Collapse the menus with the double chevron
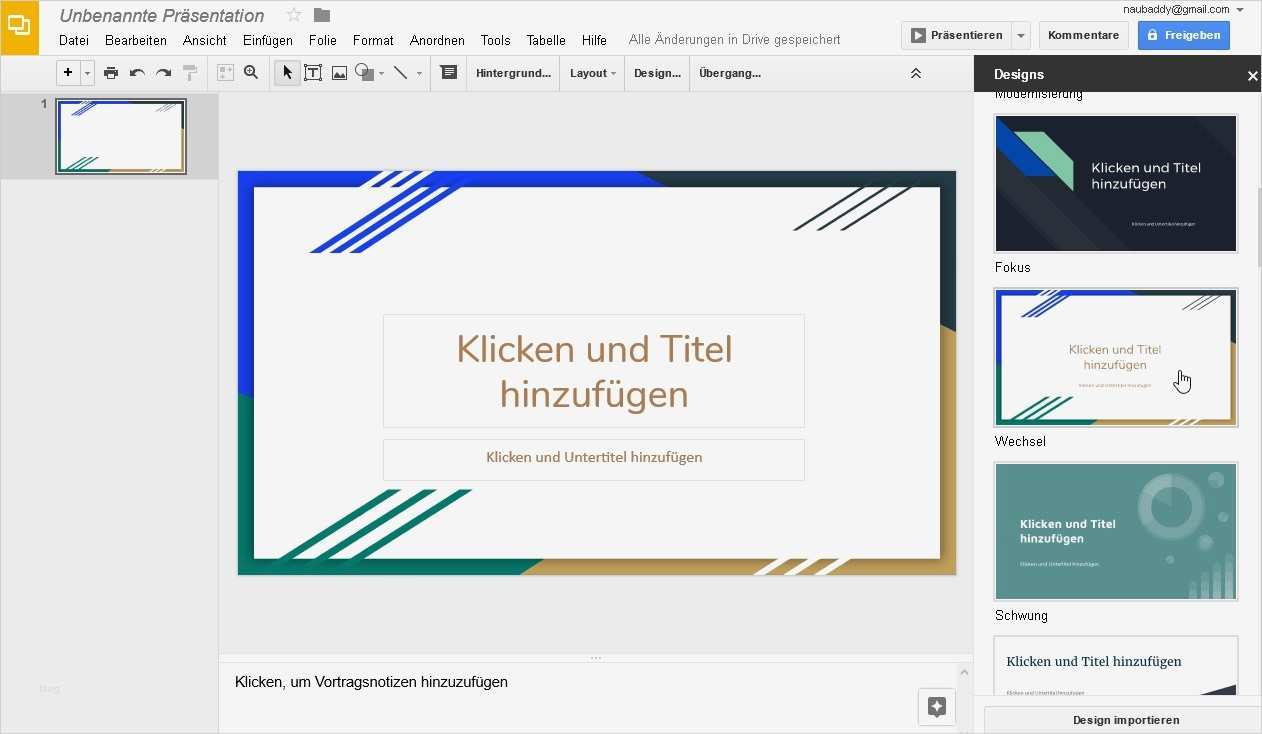This screenshot has width=1262, height=734. pos(915,73)
